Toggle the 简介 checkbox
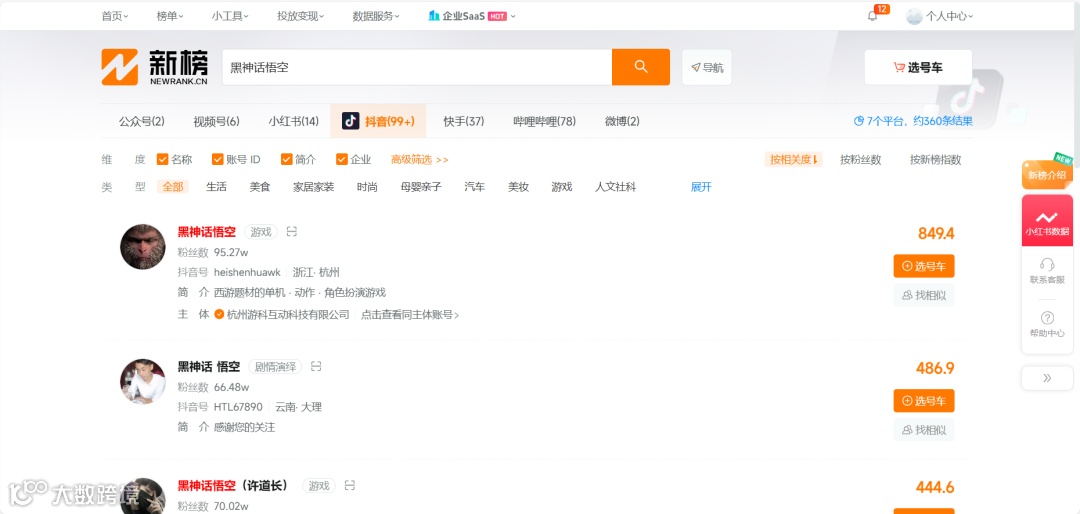This screenshot has width=1080, height=514. (287, 159)
